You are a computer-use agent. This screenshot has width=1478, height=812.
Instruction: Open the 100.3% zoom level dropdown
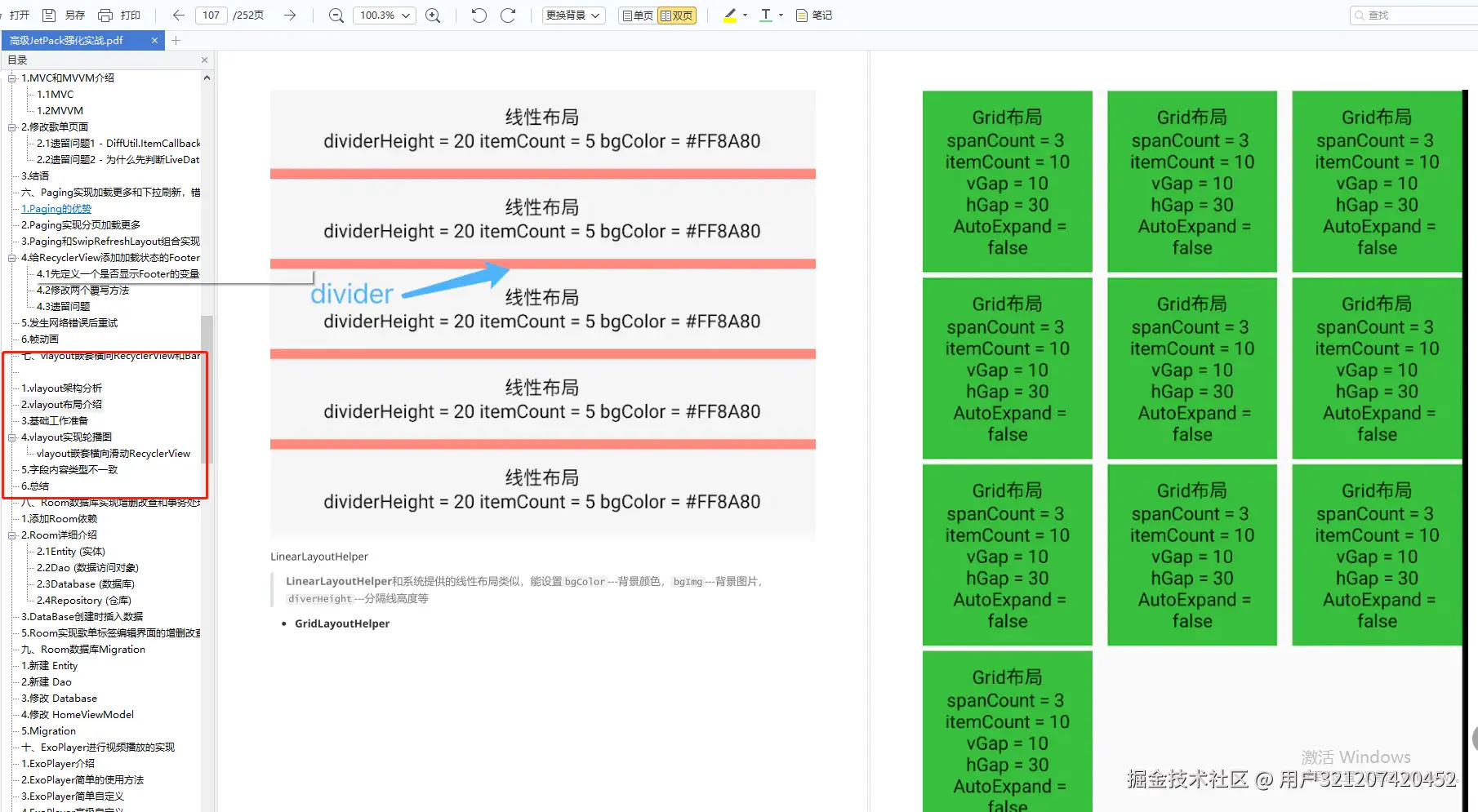(x=384, y=15)
